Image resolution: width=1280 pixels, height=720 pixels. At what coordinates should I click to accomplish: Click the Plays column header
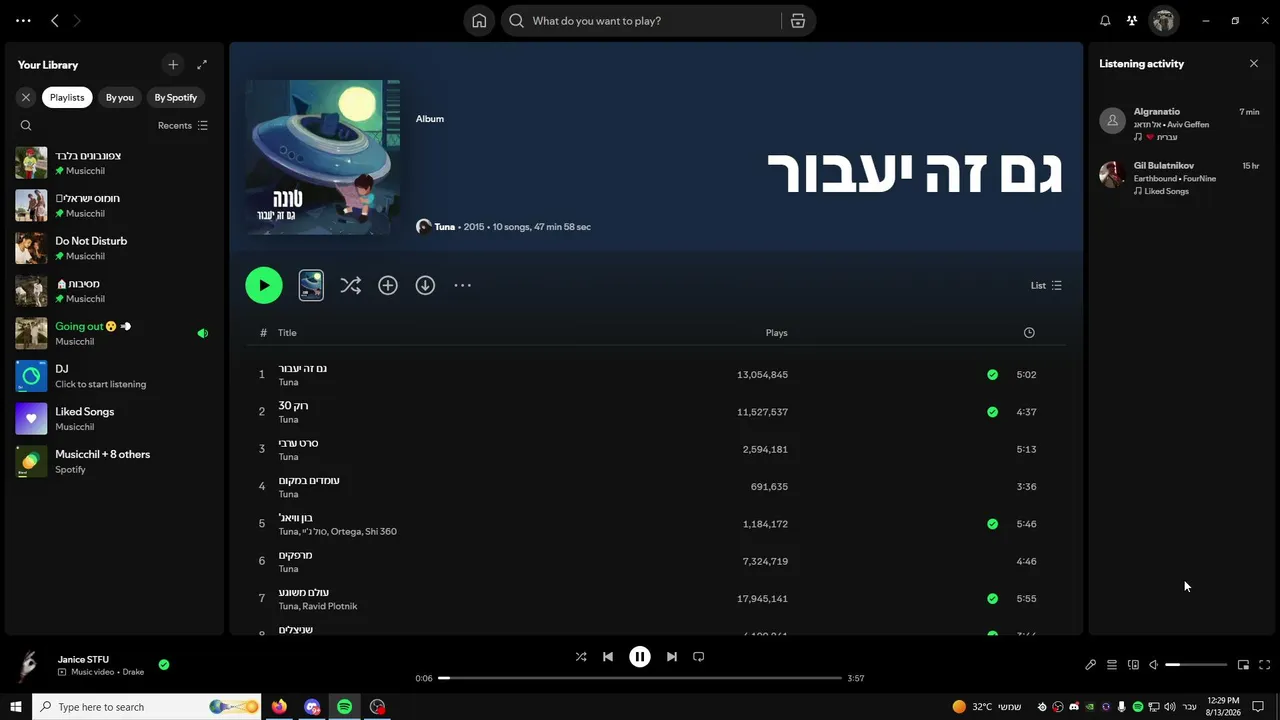tap(777, 333)
